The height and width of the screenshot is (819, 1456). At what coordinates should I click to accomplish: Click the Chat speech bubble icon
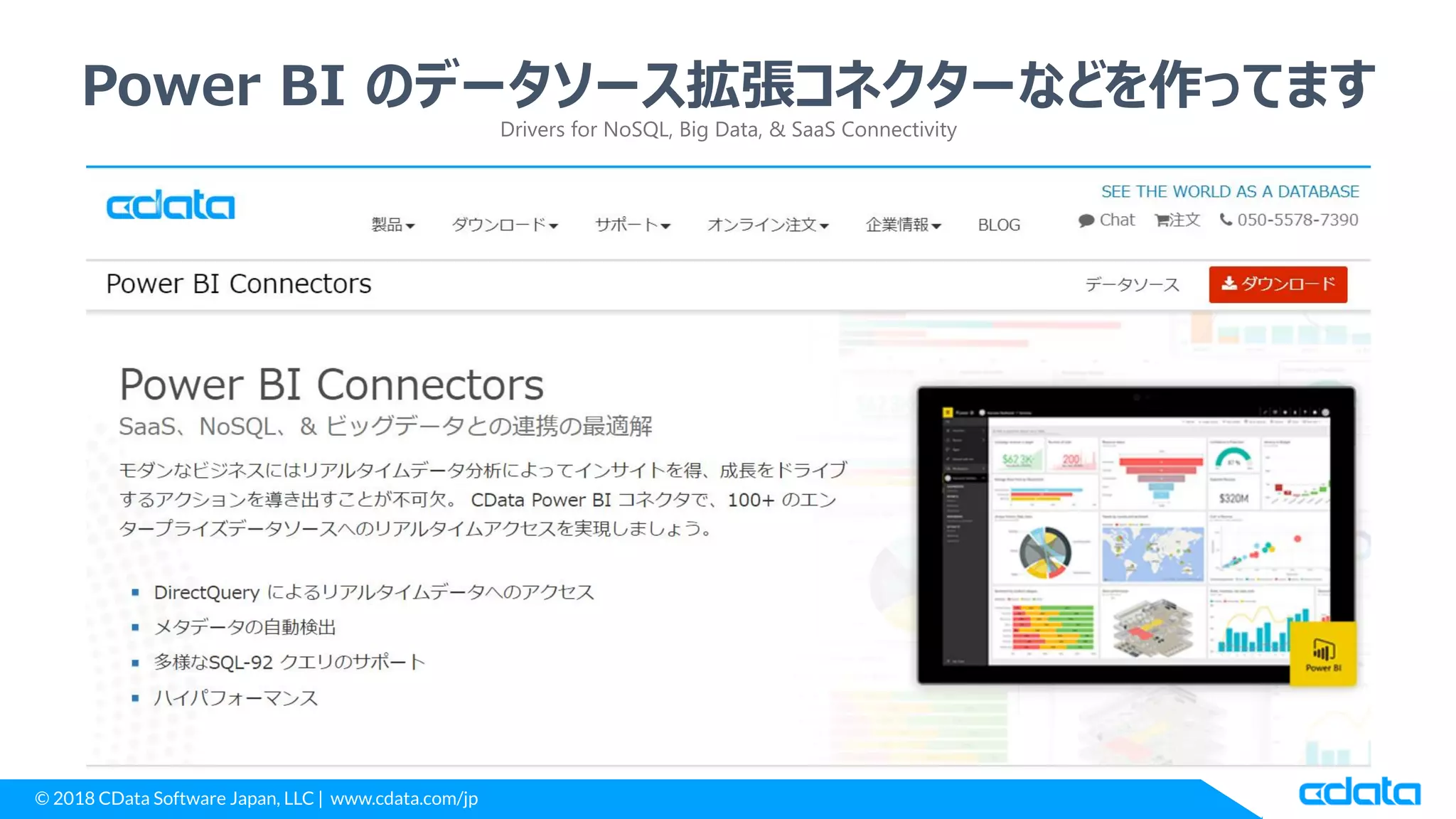[x=1086, y=220]
